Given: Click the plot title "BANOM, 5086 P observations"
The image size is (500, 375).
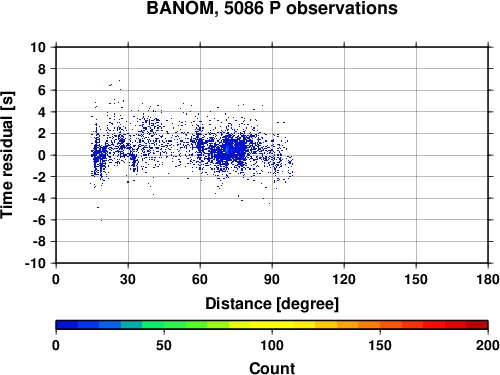Looking at the screenshot, I should [272, 8].
